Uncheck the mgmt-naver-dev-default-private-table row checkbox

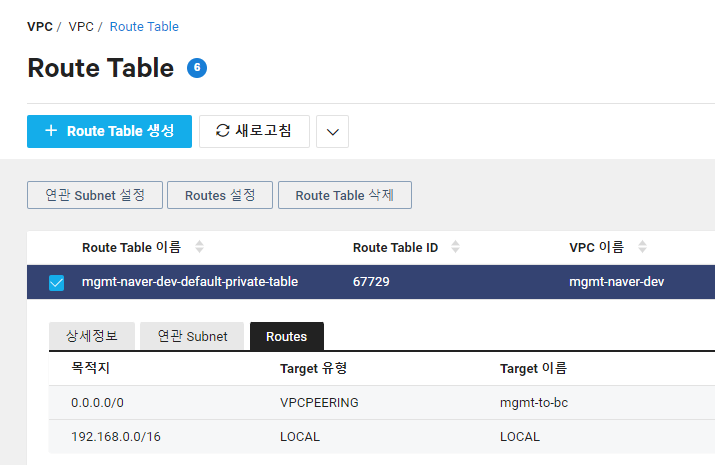point(57,283)
